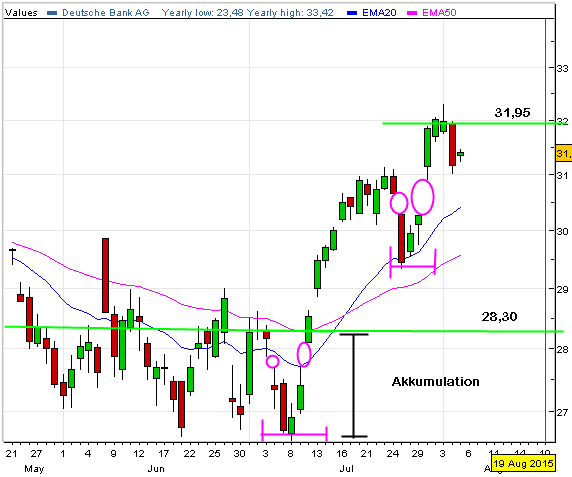This screenshot has width=572, height=477.
Task: Click the last small green candle at right
Action: click(460, 154)
